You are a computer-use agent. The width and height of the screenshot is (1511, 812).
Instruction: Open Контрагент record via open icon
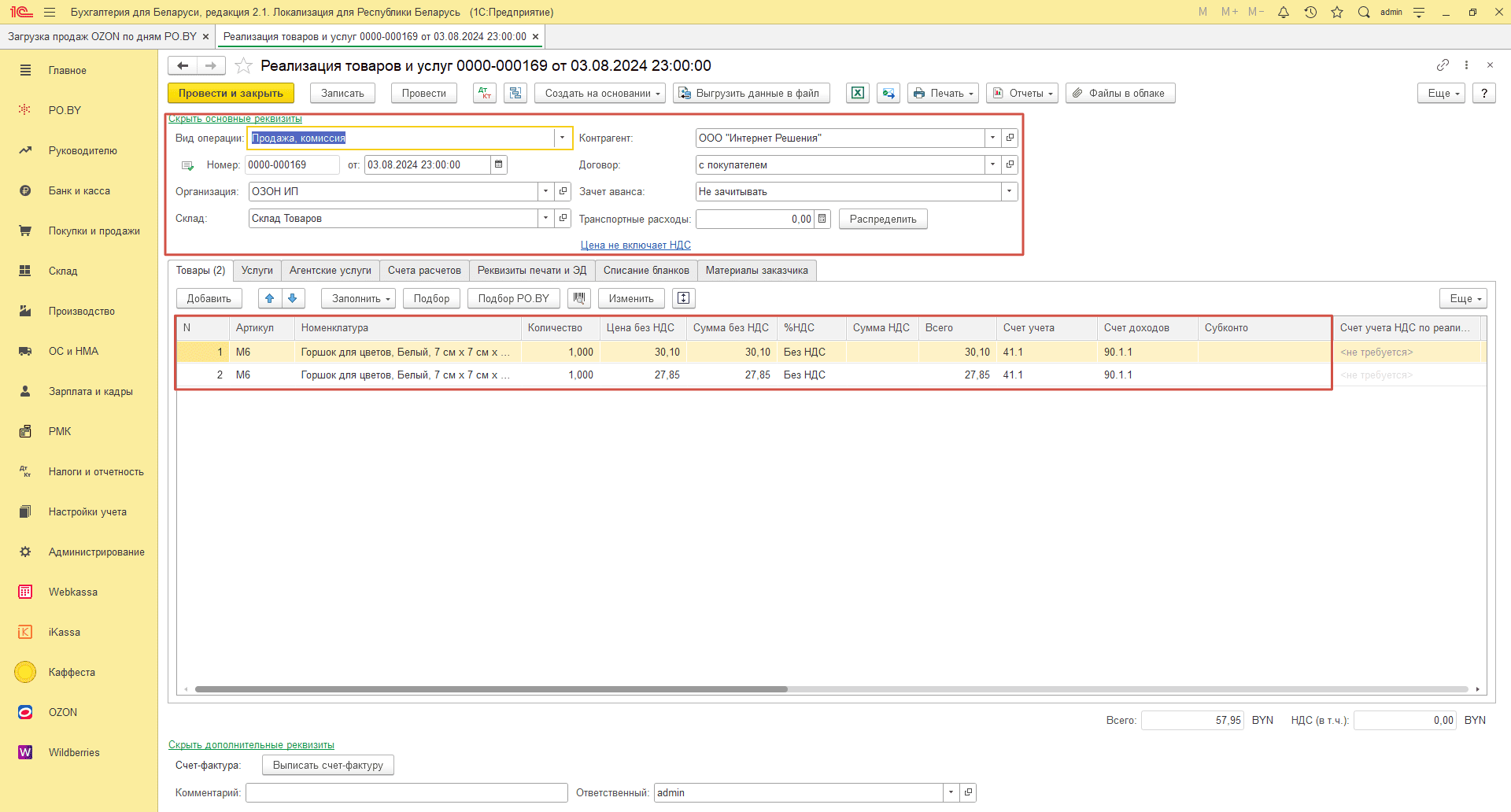[x=1010, y=138]
